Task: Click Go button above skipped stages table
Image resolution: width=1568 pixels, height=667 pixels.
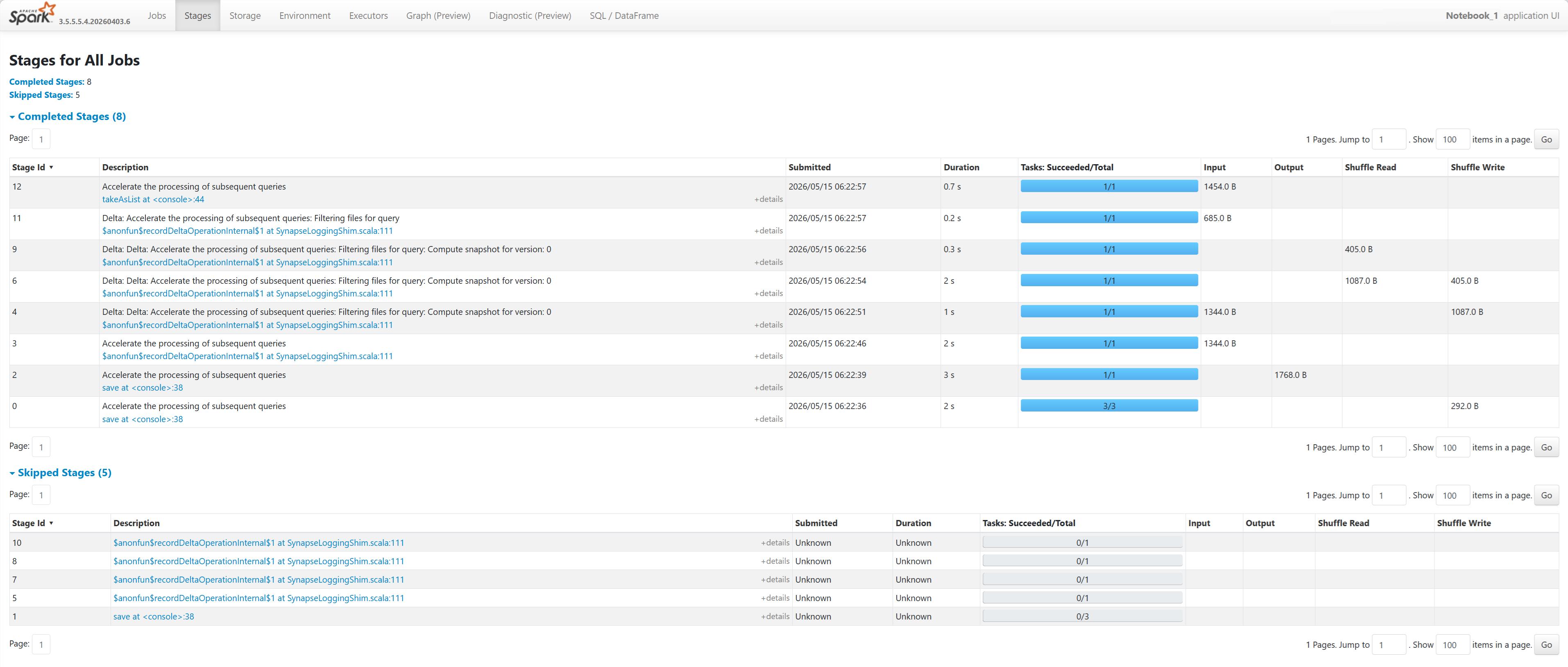Action: click(x=1546, y=495)
